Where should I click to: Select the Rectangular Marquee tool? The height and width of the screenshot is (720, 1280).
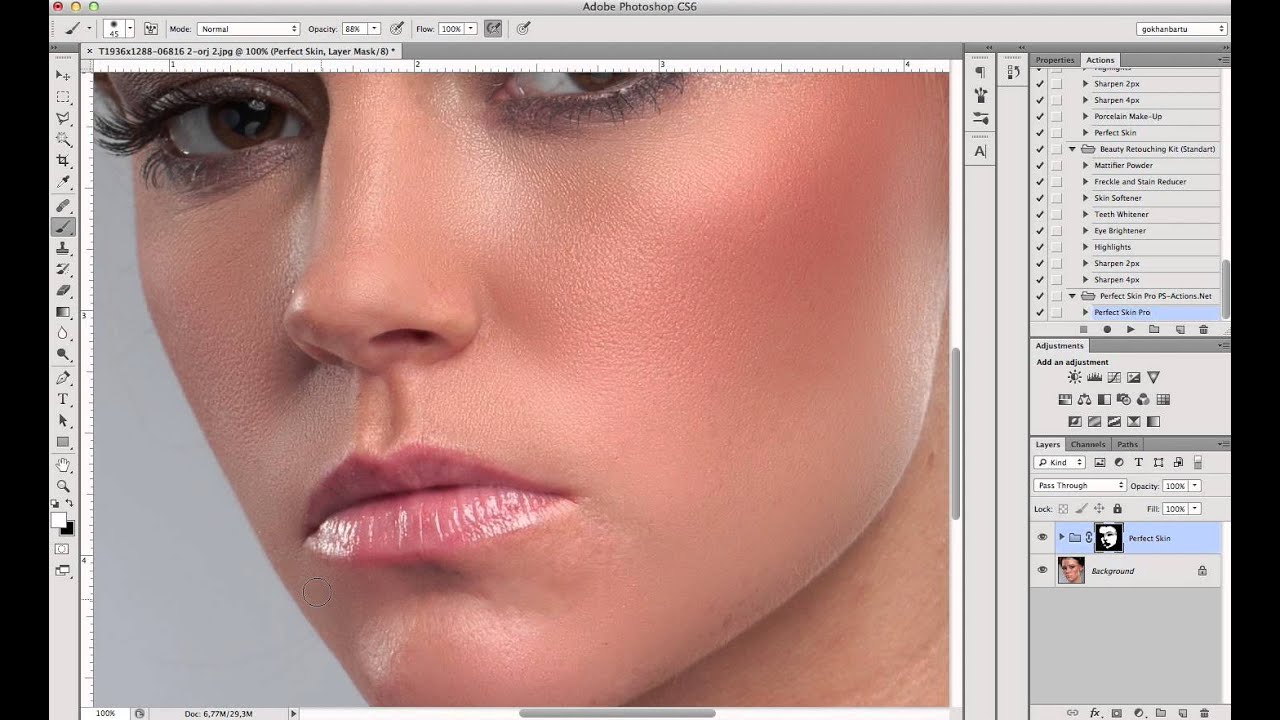tap(63, 97)
